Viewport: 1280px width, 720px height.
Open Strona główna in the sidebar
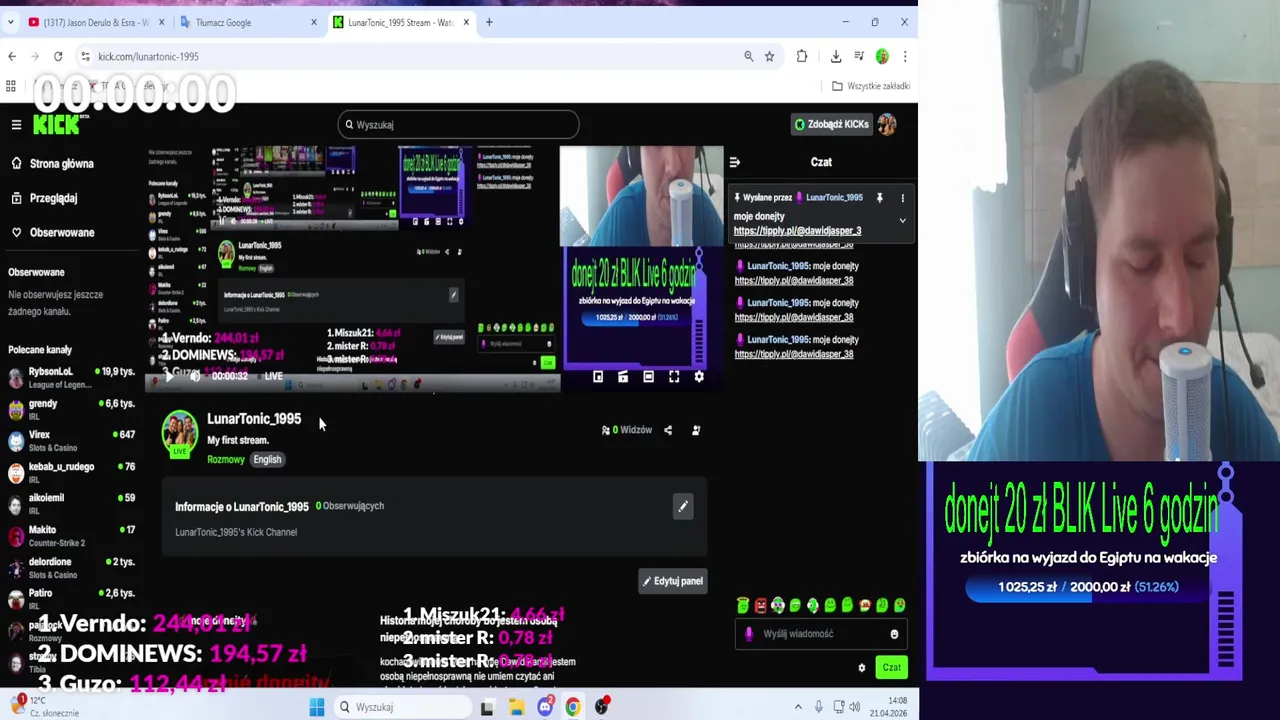click(61, 164)
